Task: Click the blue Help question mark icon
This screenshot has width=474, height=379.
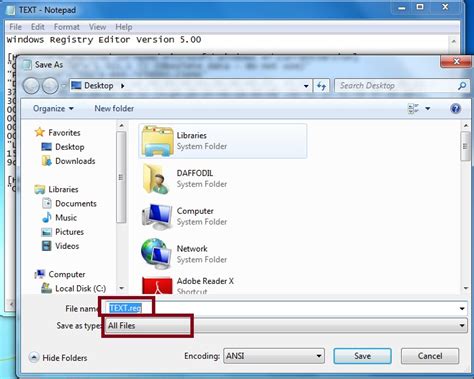Action: coord(455,109)
